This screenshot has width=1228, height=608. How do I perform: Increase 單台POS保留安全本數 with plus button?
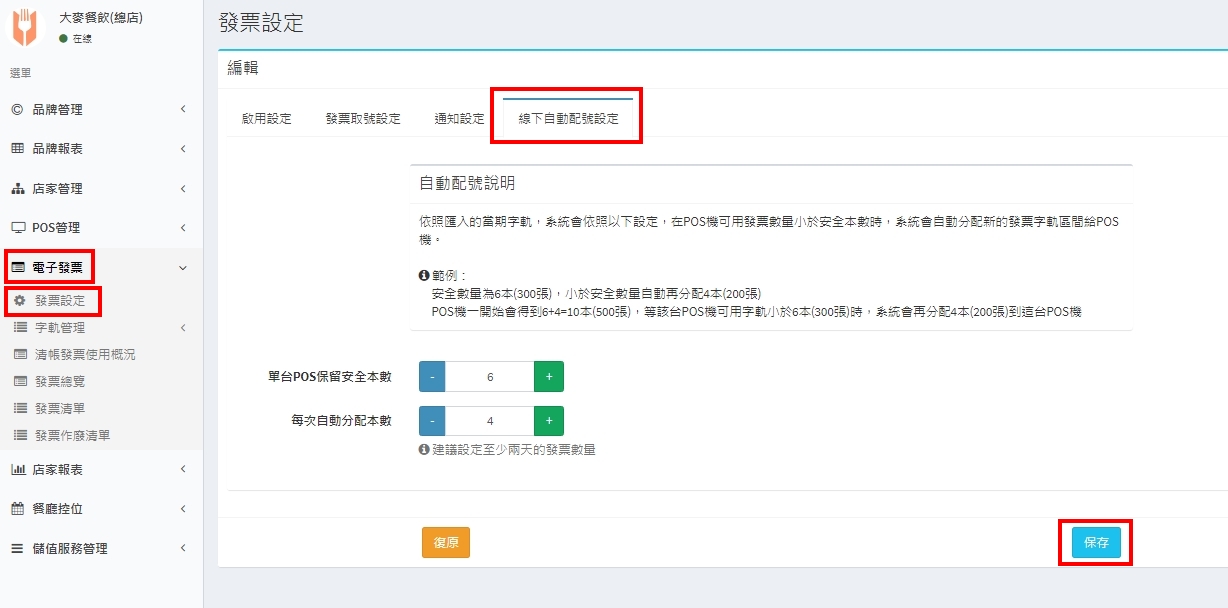(x=549, y=377)
